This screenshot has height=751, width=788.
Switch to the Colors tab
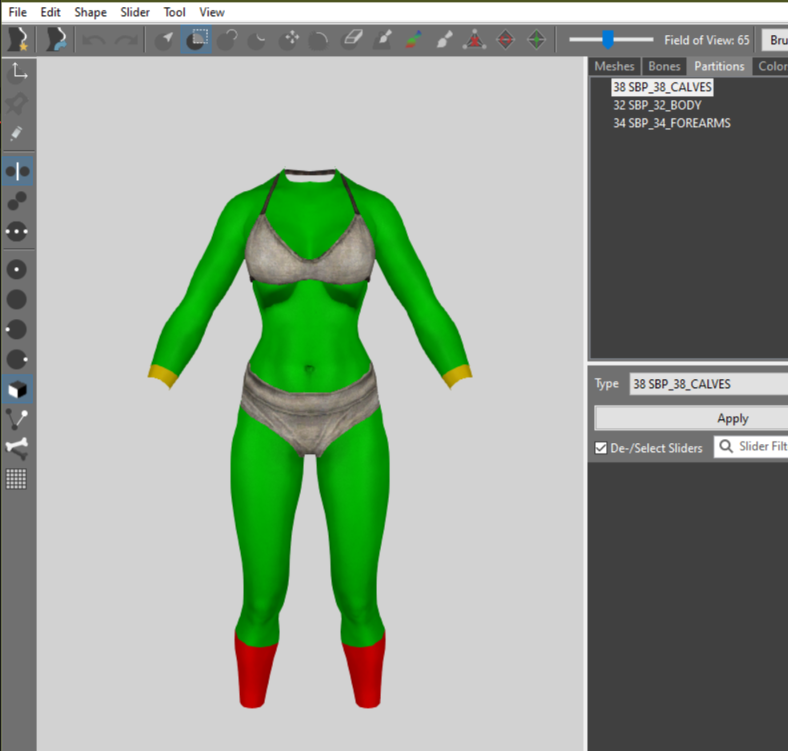[x=771, y=66]
